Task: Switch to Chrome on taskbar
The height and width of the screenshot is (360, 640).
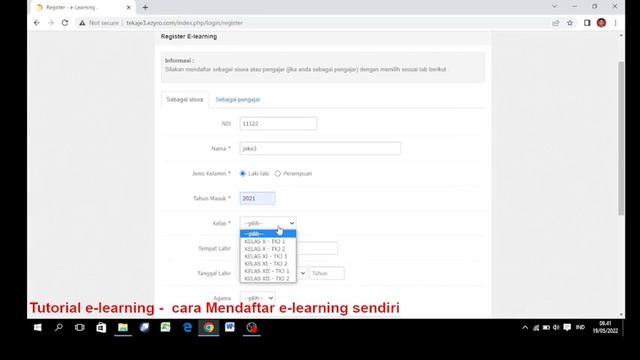Action: tap(209, 327)
